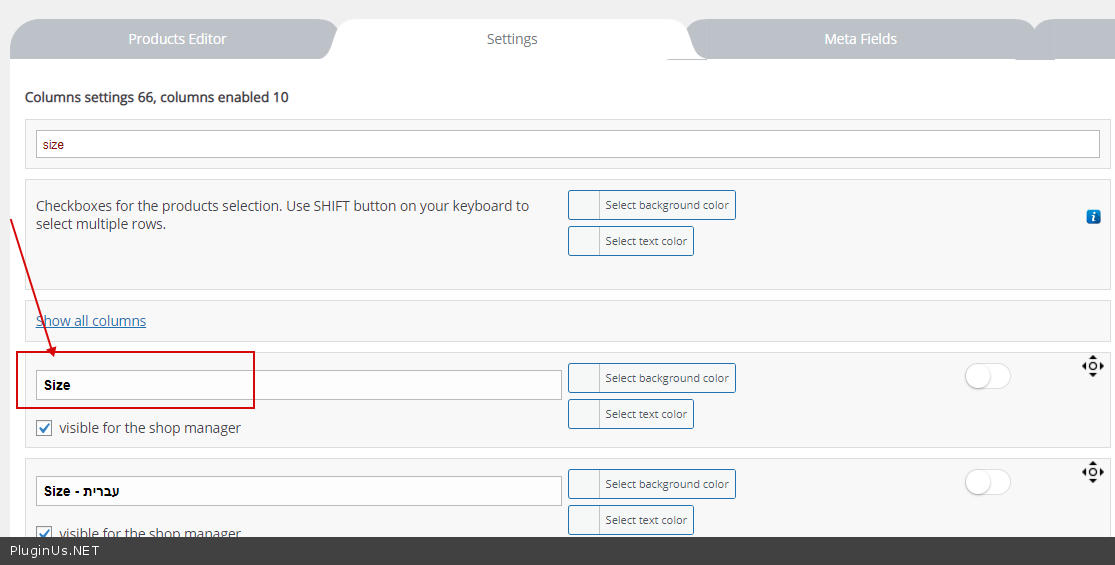Screen dimensions: 1115x565
Task: Click the move handle icon for Size - עברית row
Action: 1092,472
